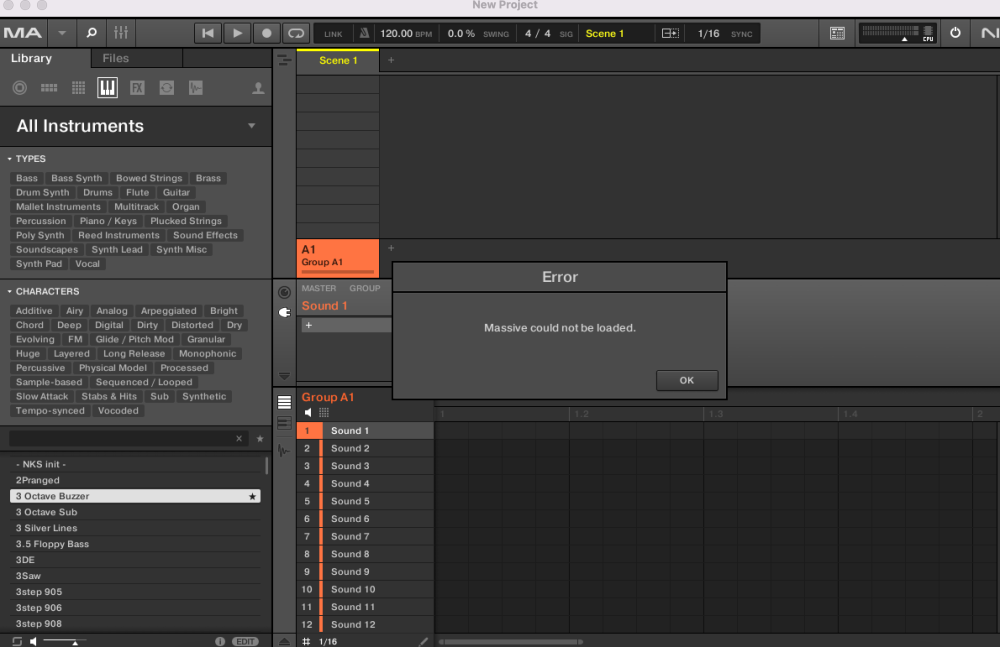Toggle favorites filter star next to search

pyautogui.click(x=260, y=438)
